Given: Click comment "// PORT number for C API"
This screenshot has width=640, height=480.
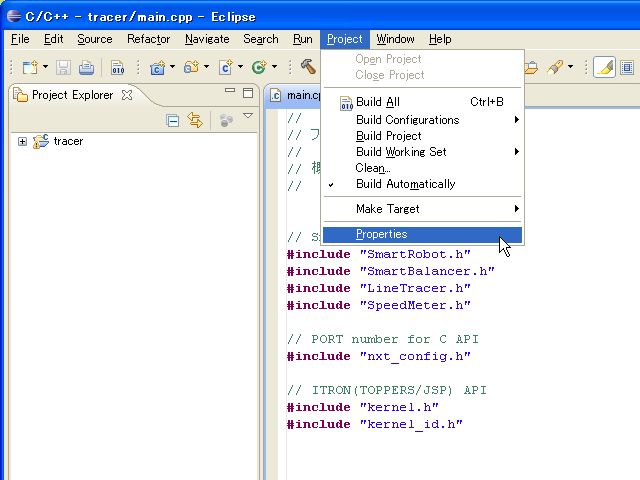Looking at the screenshot, I should [383, 339].
